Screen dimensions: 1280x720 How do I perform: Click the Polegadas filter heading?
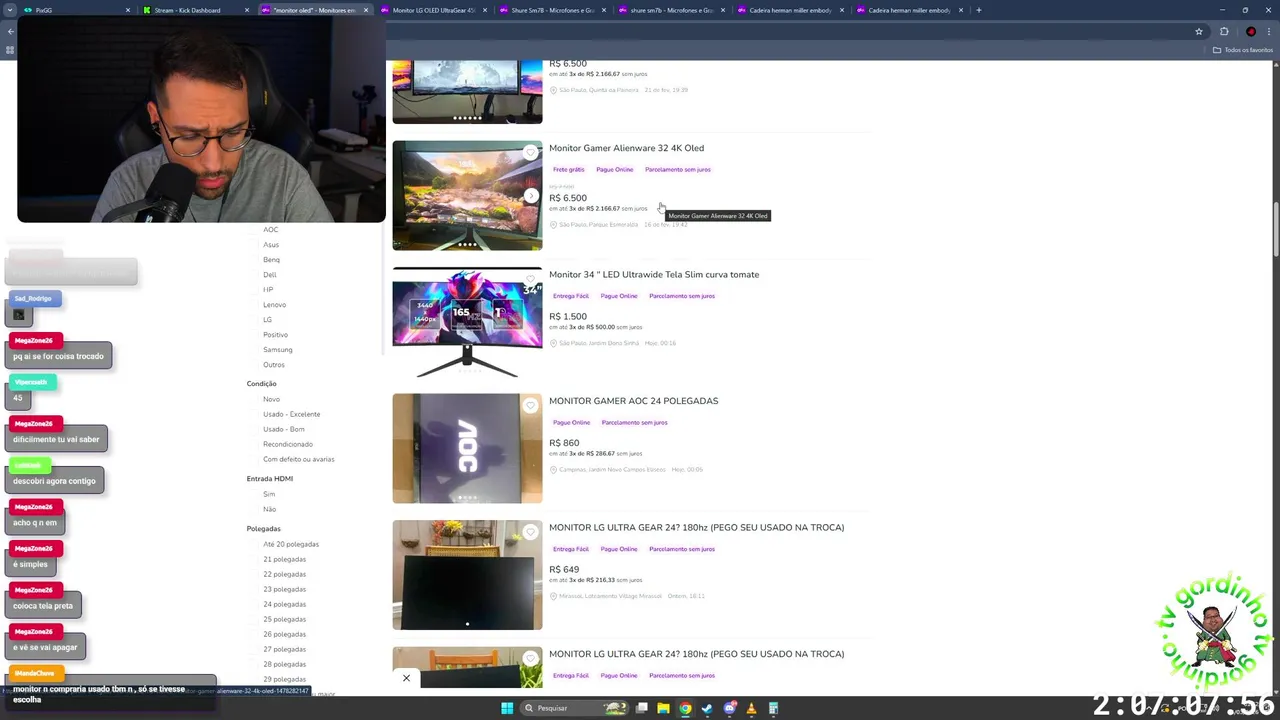coord(263,528)
